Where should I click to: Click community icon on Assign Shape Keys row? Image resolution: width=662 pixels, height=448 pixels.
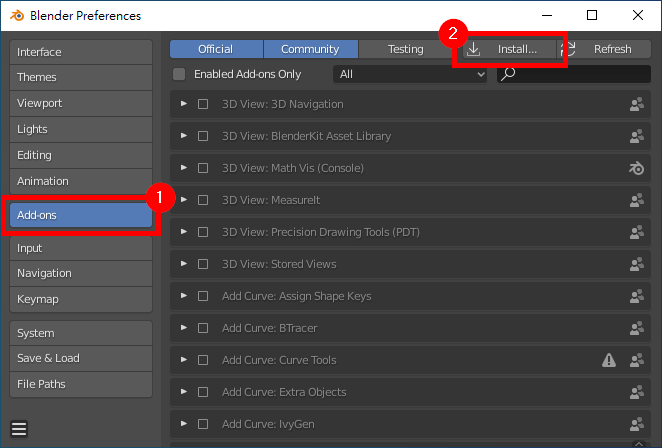coord(637,296)
